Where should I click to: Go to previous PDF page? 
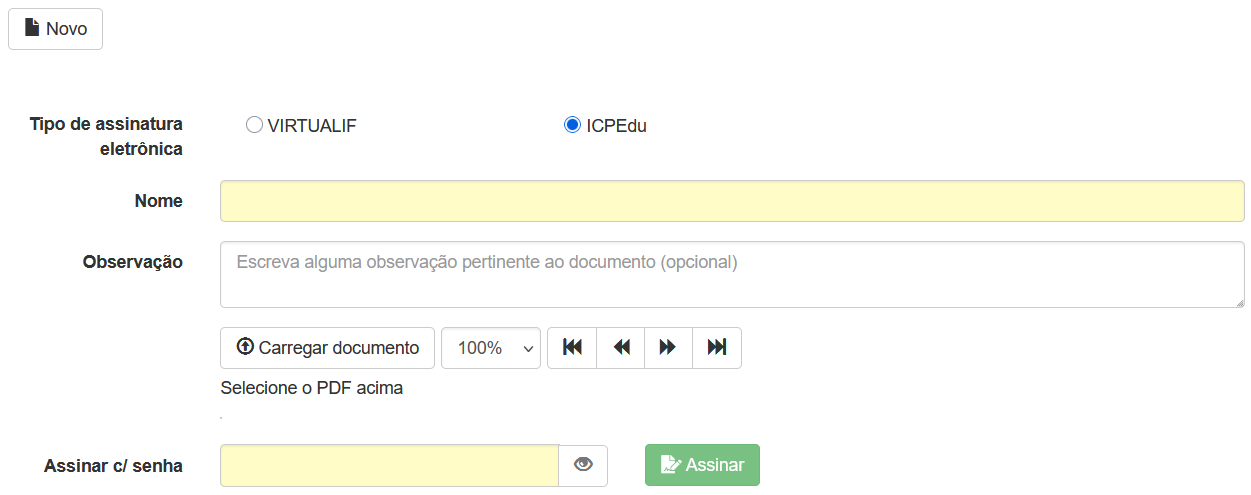[621, 348]
